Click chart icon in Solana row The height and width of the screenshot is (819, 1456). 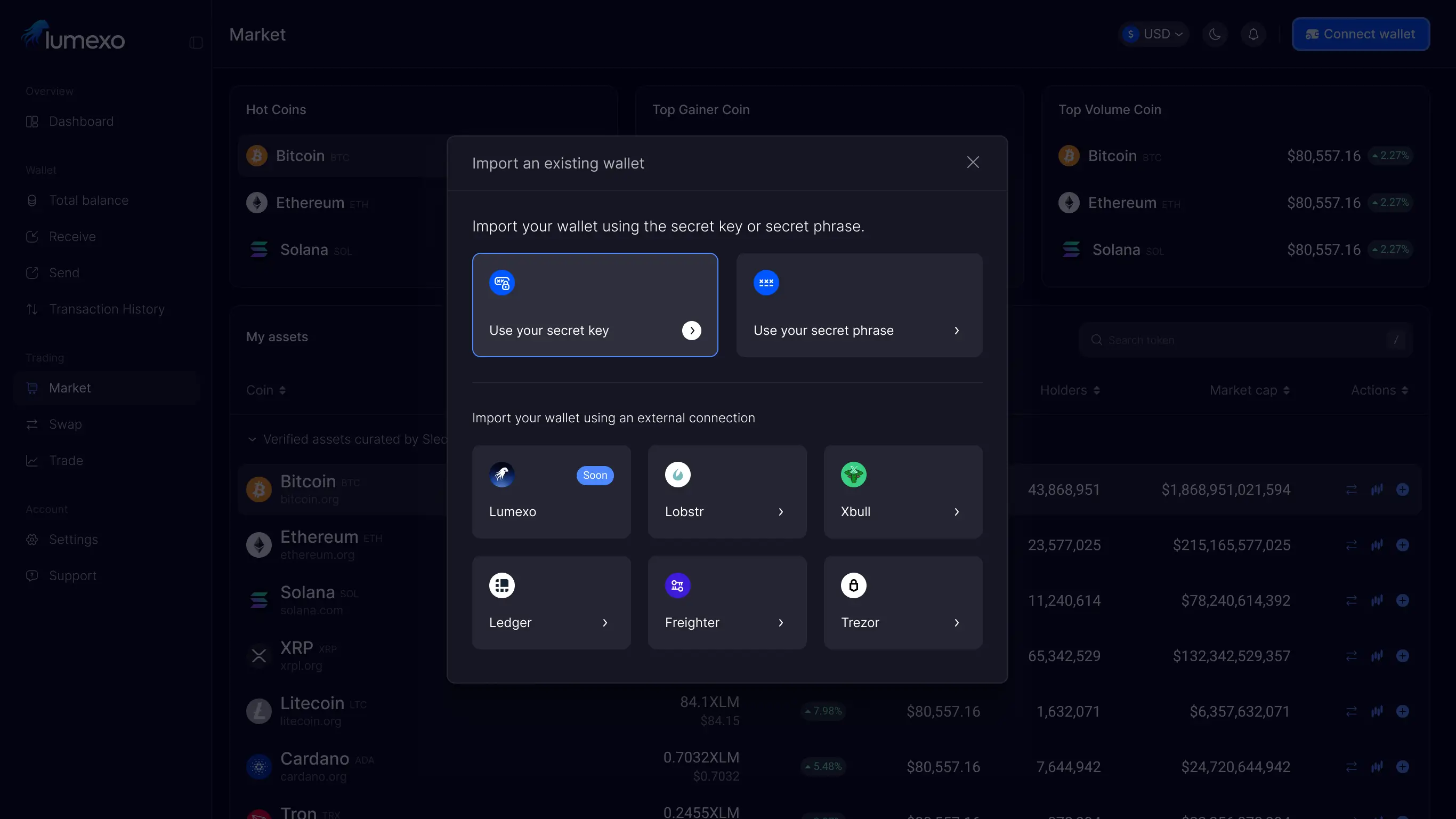(x=1377, y=601)
